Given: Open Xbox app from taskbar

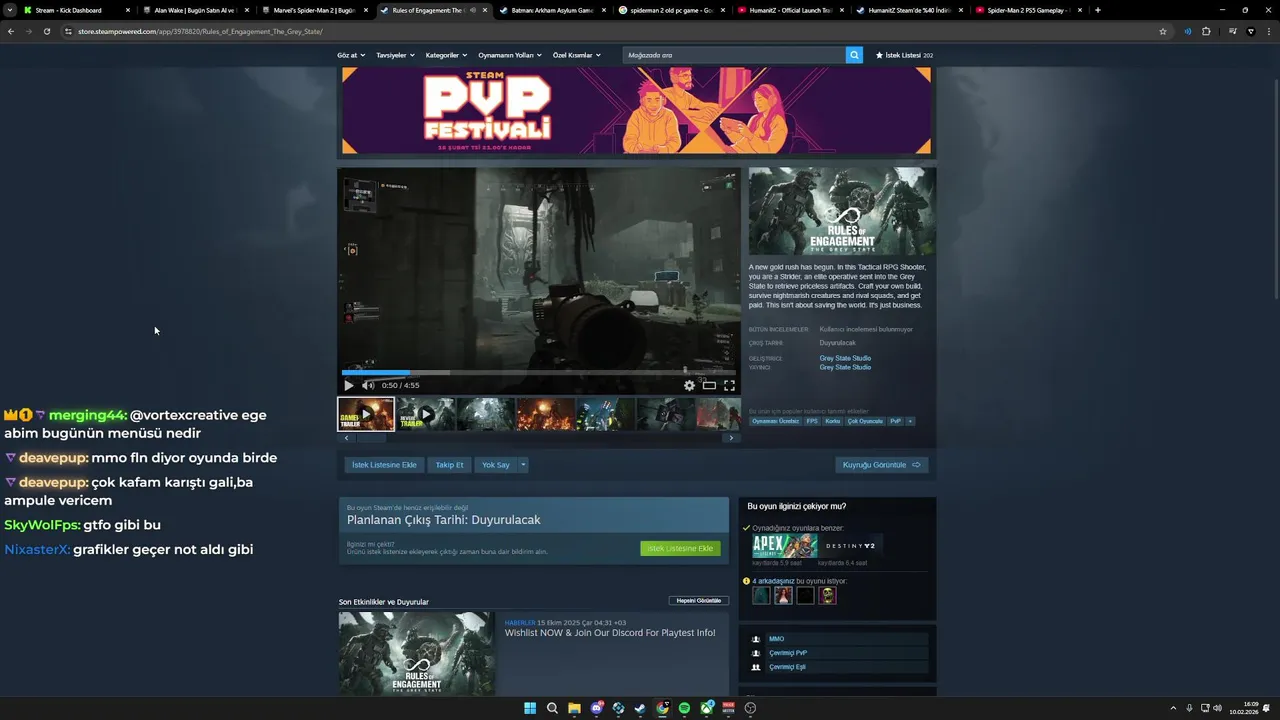Looking at the screenshot, I should coord(706,708).
